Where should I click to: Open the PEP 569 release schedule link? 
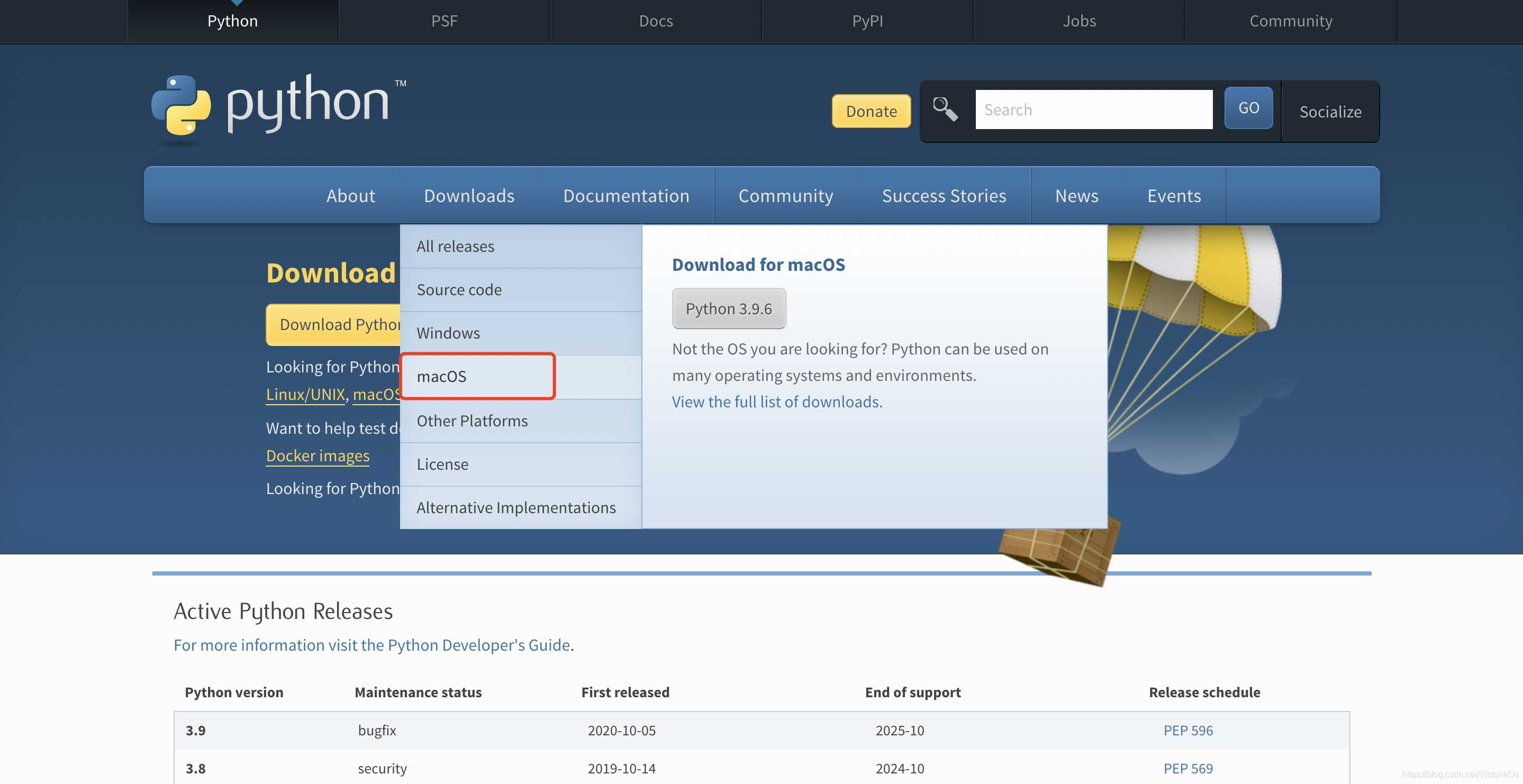point(1188,769)
